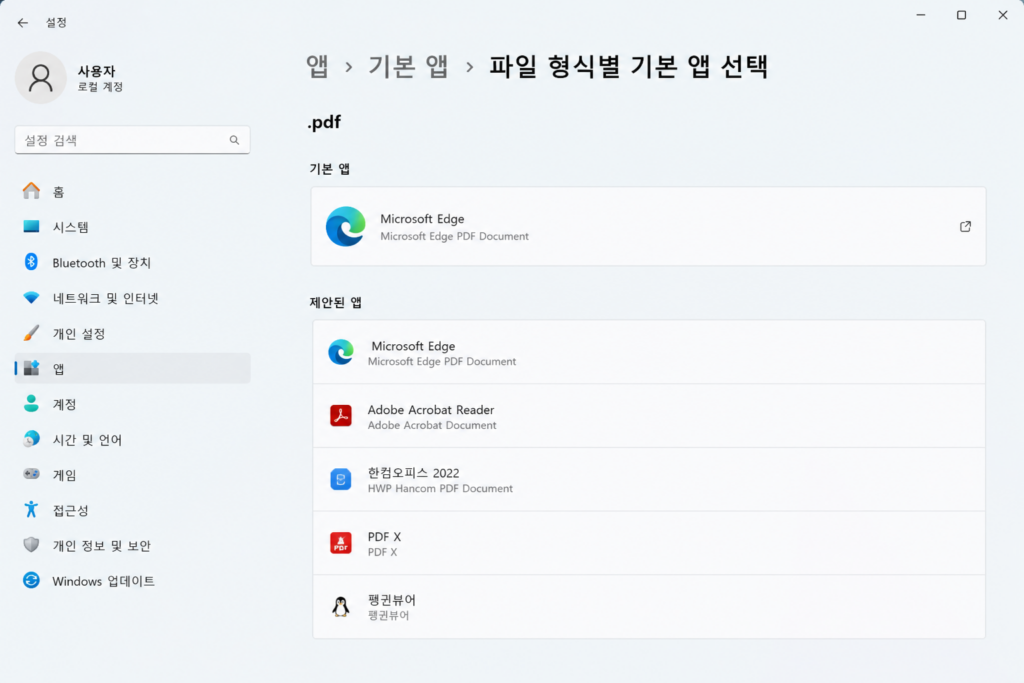This screenshot has height=683, width=1024.
Task: Choose 팽귄뷰어 as default app
Action: tap(648, 607)
